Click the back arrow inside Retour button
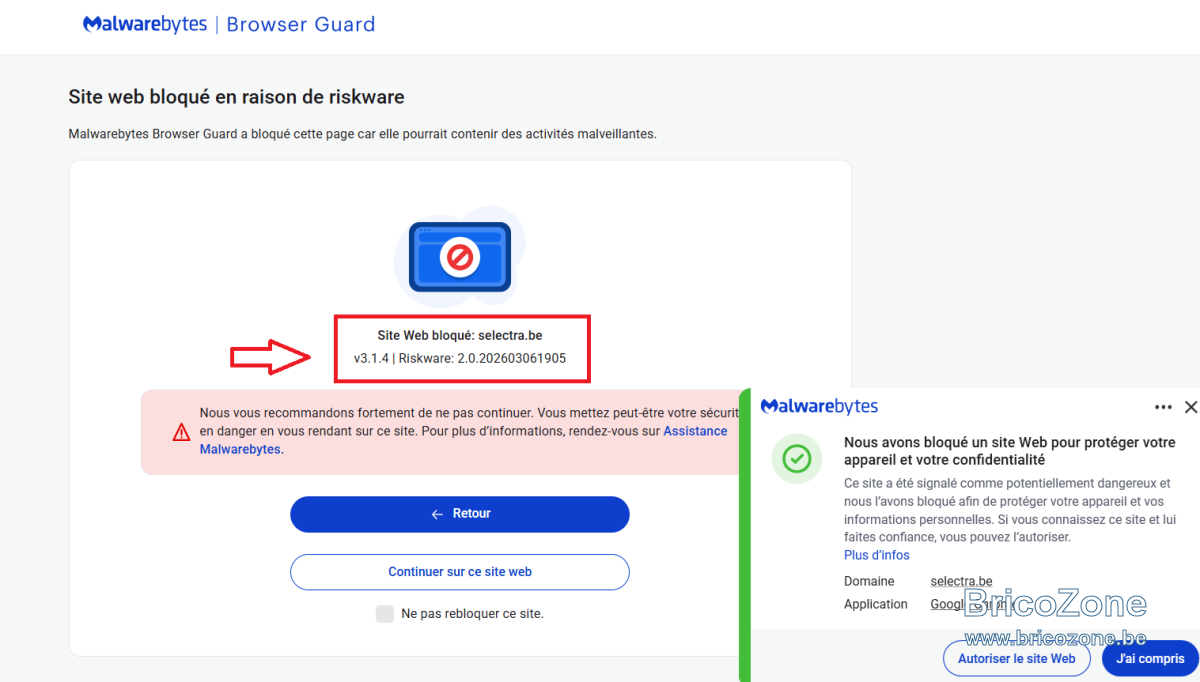The width and height of the screenshot is (1200, 682). [437, 514]
